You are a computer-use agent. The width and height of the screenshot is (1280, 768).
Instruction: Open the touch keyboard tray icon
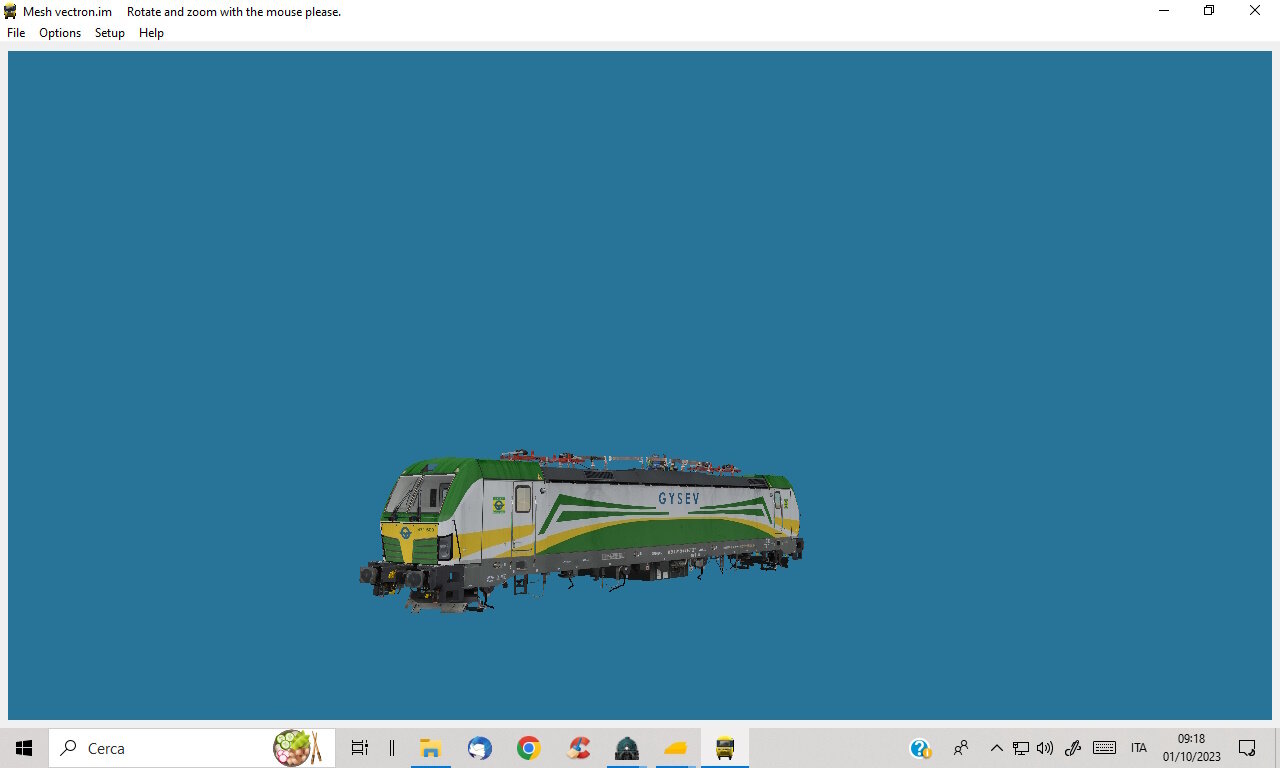(x=1104, y=748)
